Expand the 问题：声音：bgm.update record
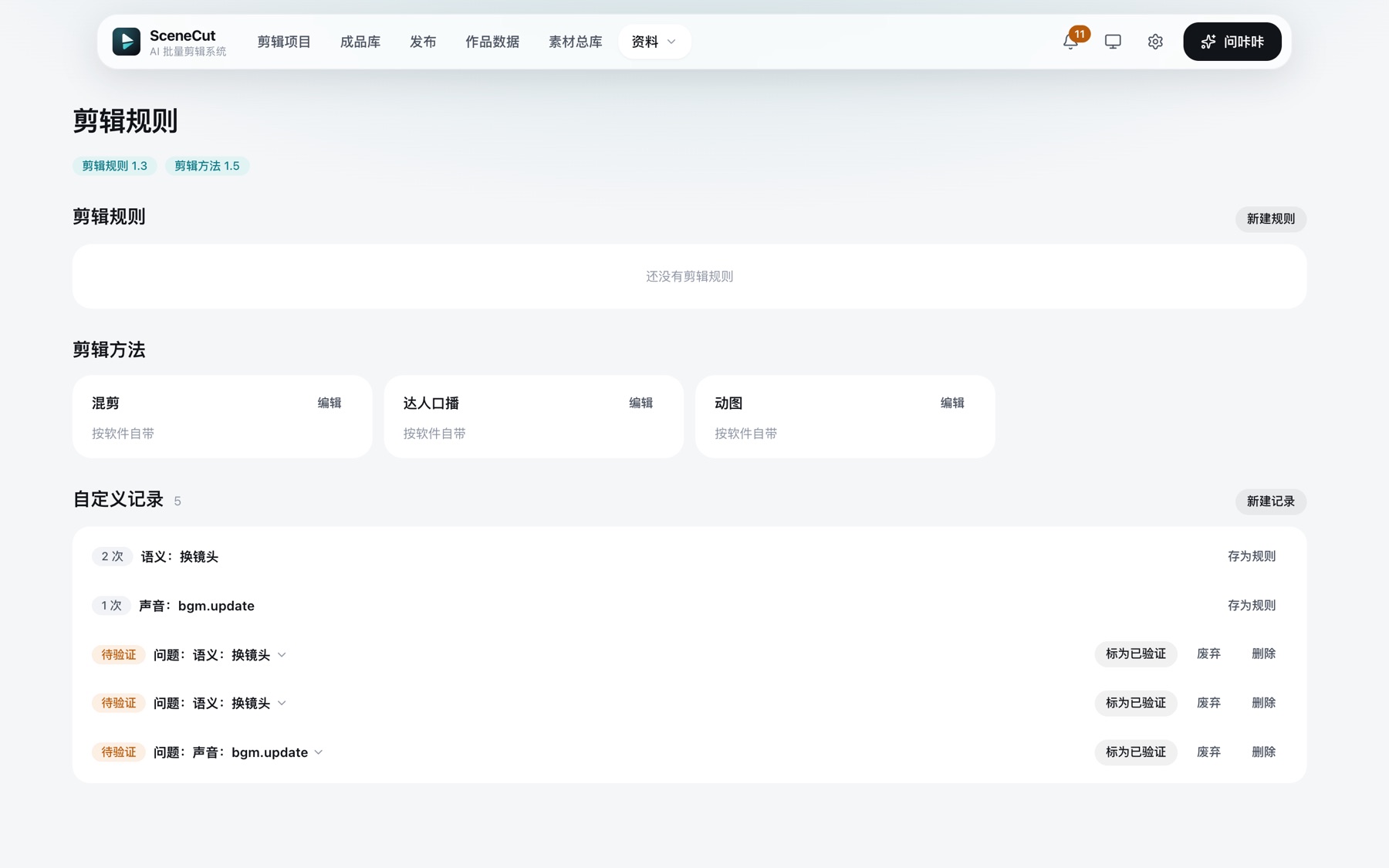1389x868 pixels. (x=238, y=752)
